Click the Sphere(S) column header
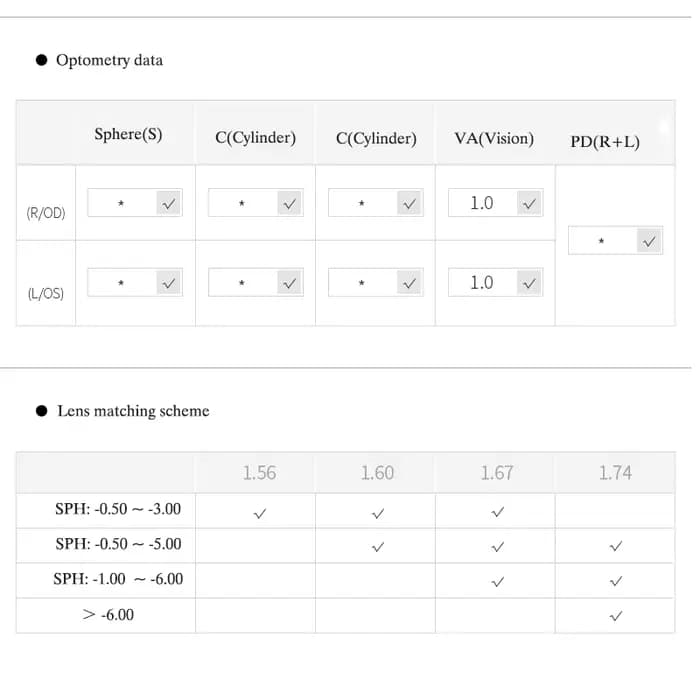700x700 pixels. click(128, 134)
